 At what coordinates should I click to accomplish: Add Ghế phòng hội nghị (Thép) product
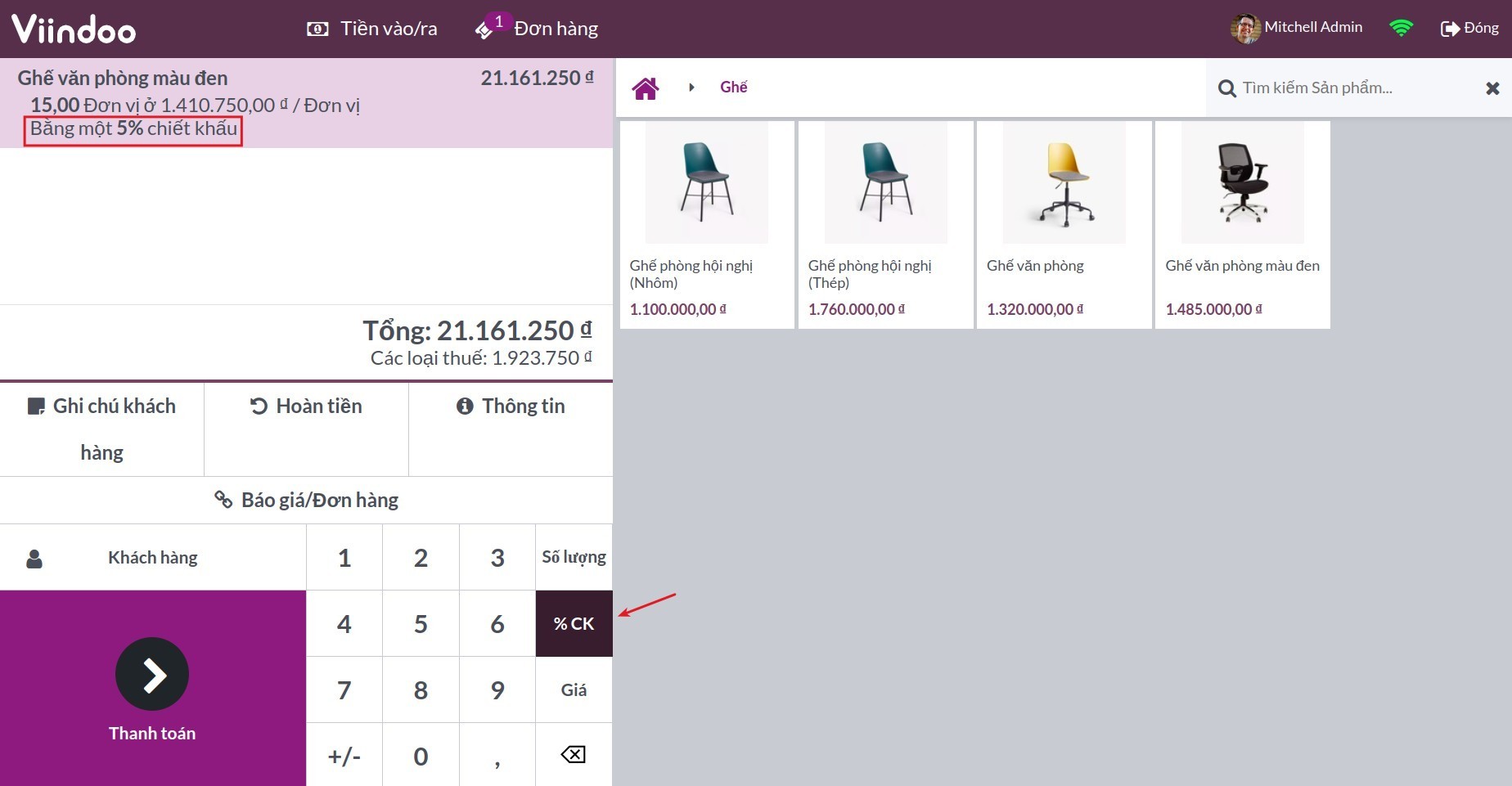coord(886,225)
